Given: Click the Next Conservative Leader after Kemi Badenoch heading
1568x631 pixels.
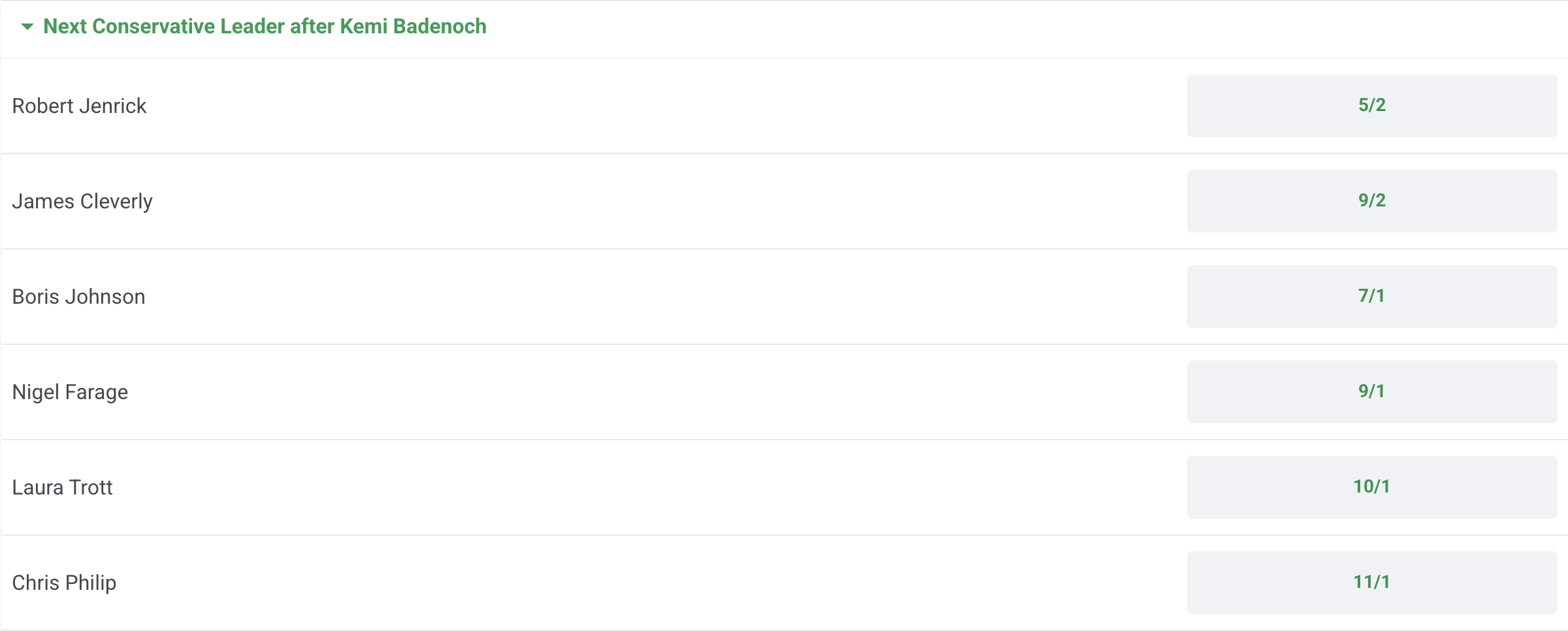Looking at the screenshot, I should coord(265,26).
